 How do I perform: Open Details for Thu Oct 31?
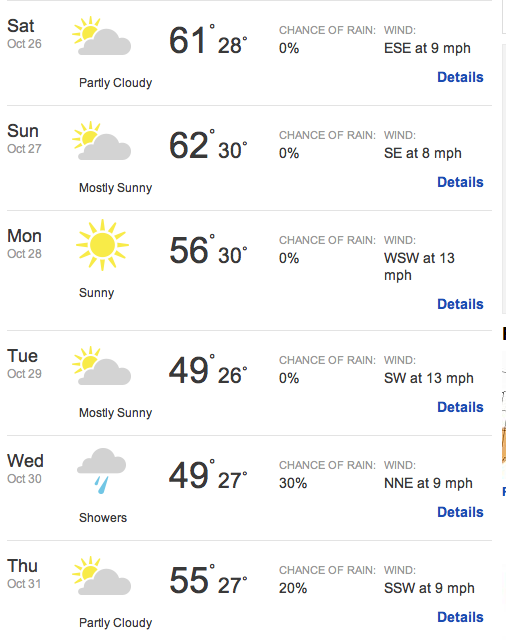(x=460, y=617)
